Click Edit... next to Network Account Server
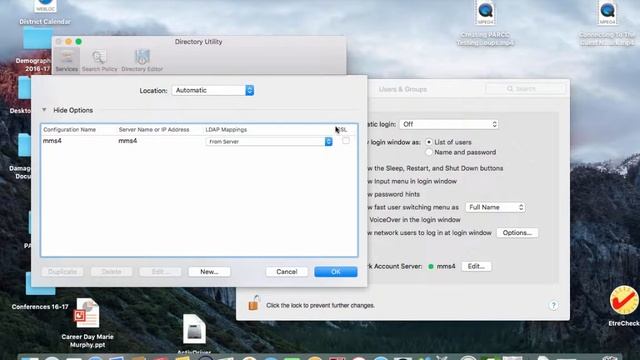 (476, 266)
